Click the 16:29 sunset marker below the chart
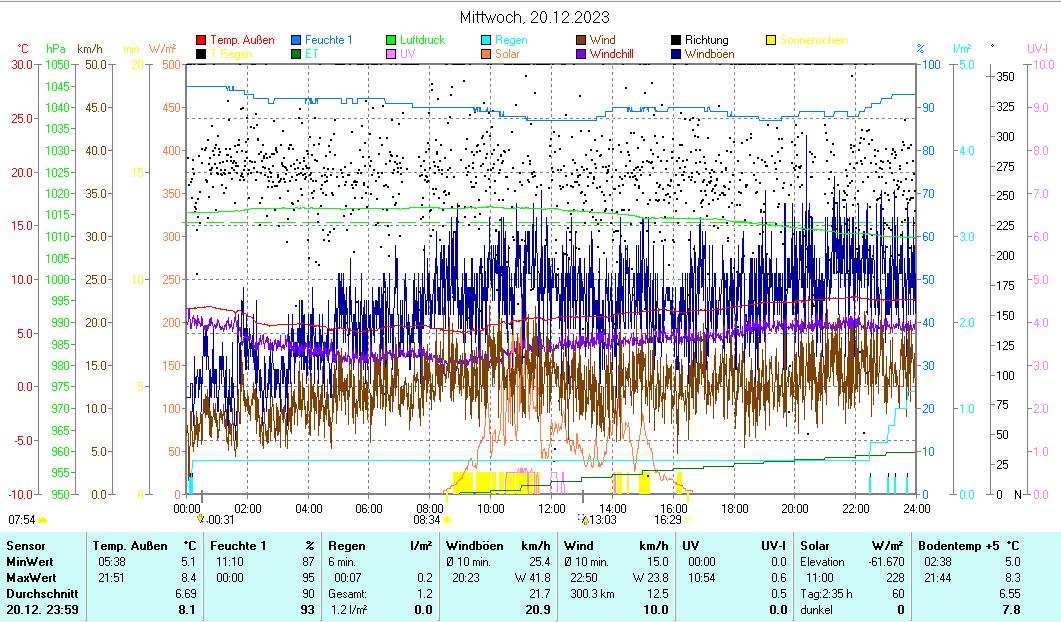This screenshot has width=1061, height=622. click(668, 520)
